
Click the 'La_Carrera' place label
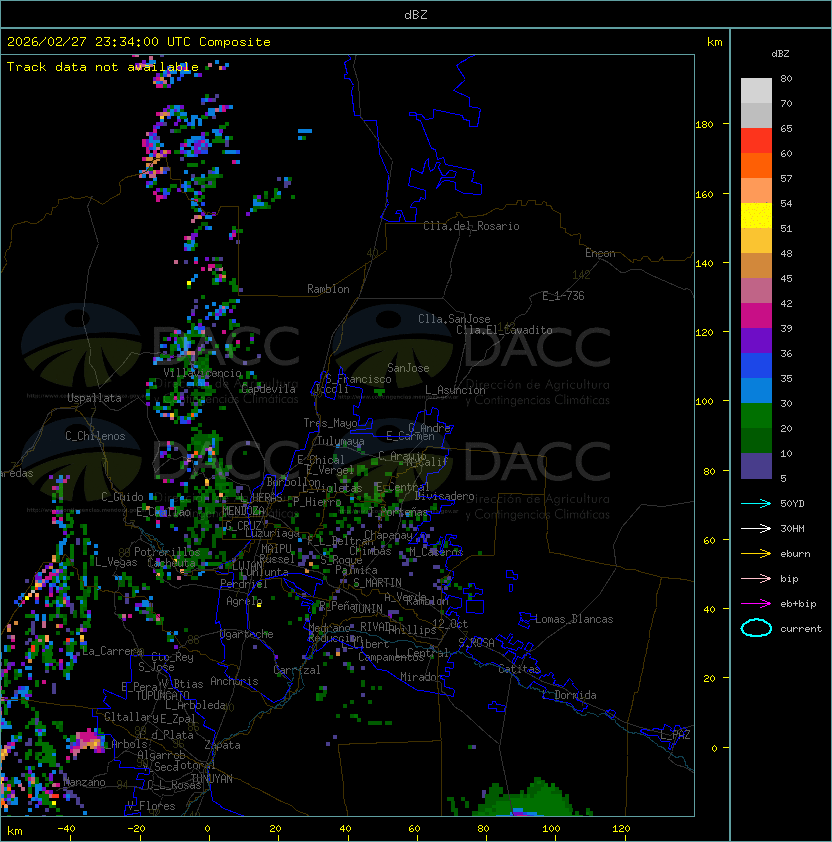tap(112, 651)
